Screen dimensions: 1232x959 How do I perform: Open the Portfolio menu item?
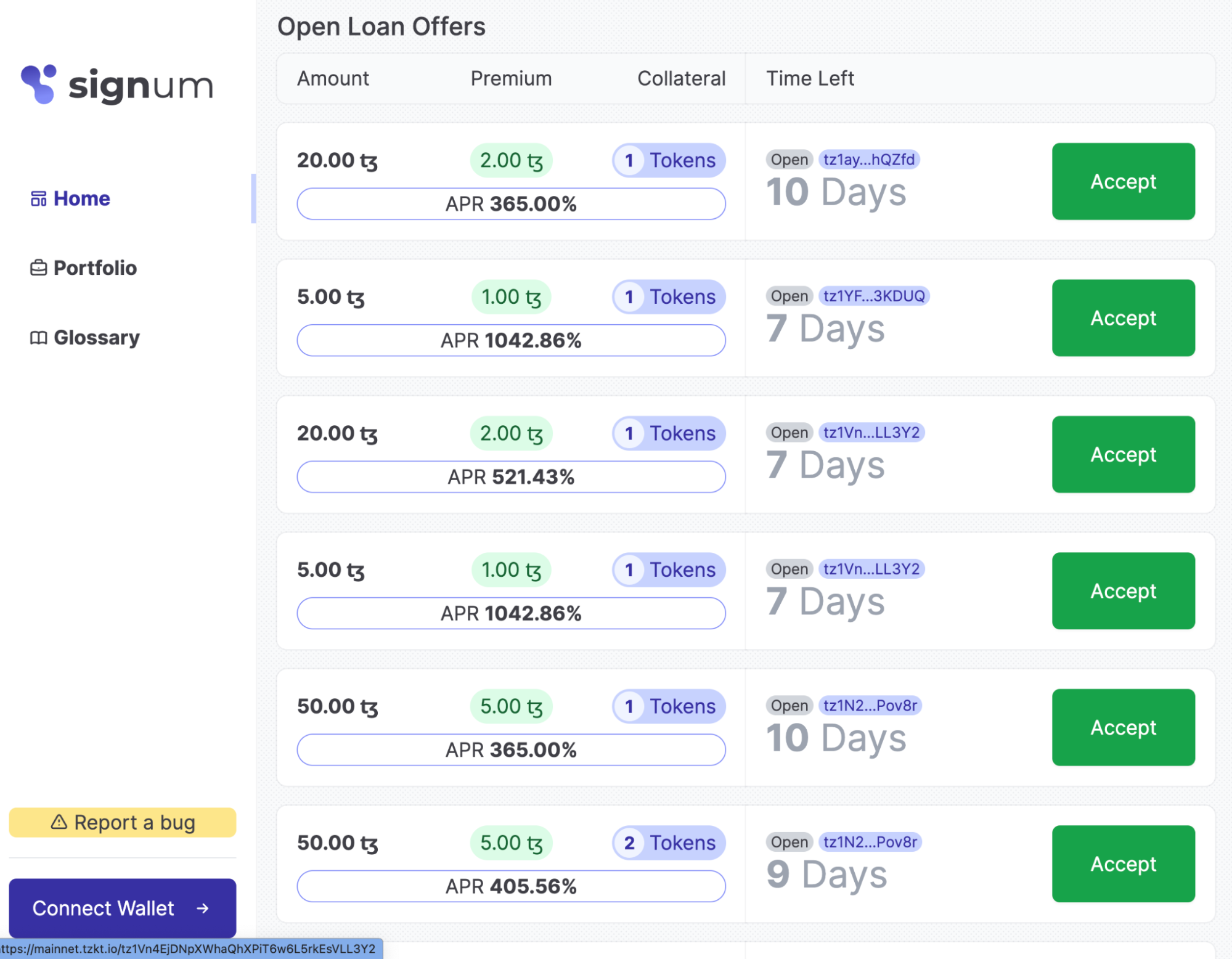[95, 267]
